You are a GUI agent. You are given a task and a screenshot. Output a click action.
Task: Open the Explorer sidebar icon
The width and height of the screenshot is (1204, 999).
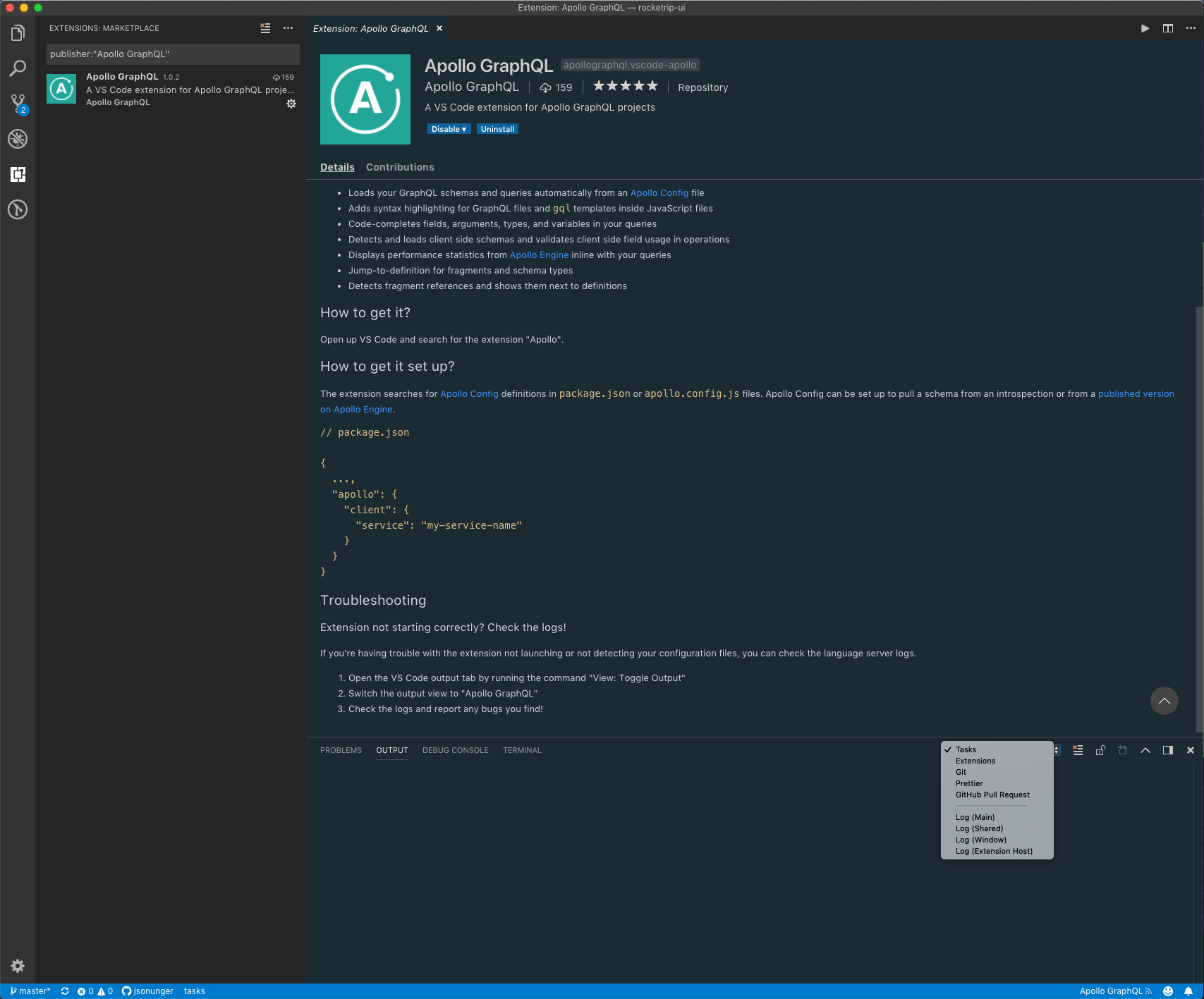[18, 32]
